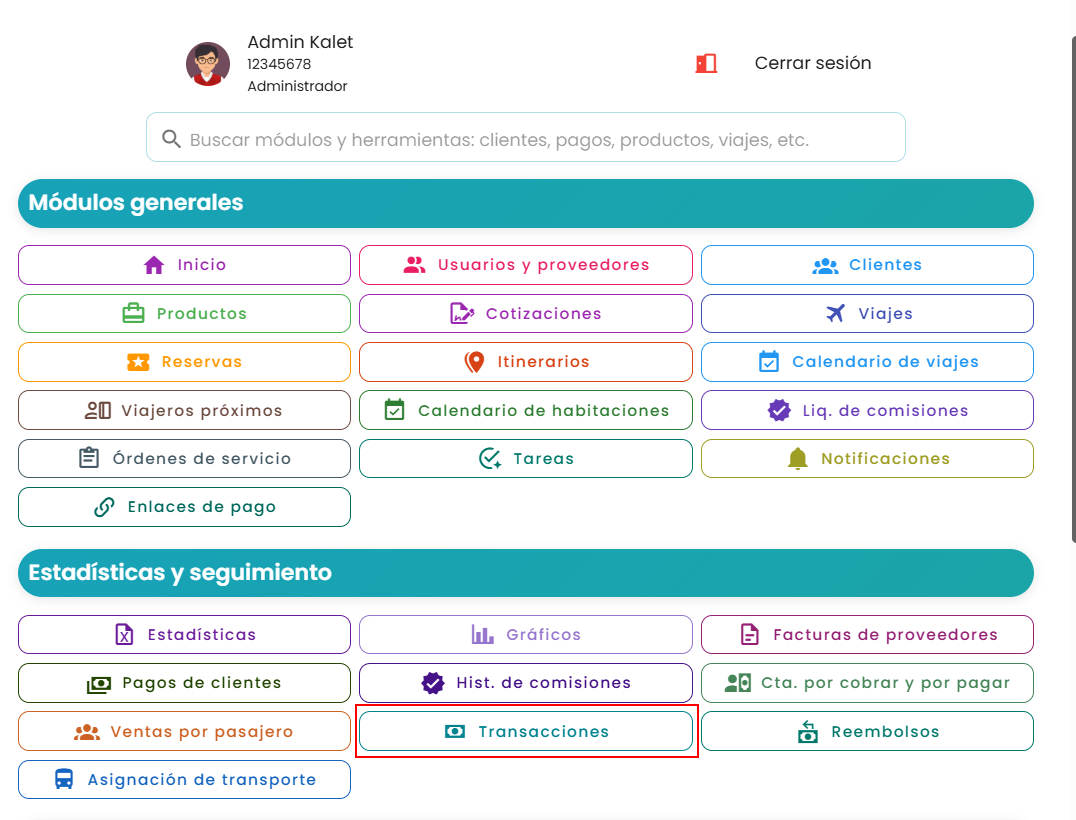
Task: Click the Admin Kalet avatar picture
Action: pos(208,64)
